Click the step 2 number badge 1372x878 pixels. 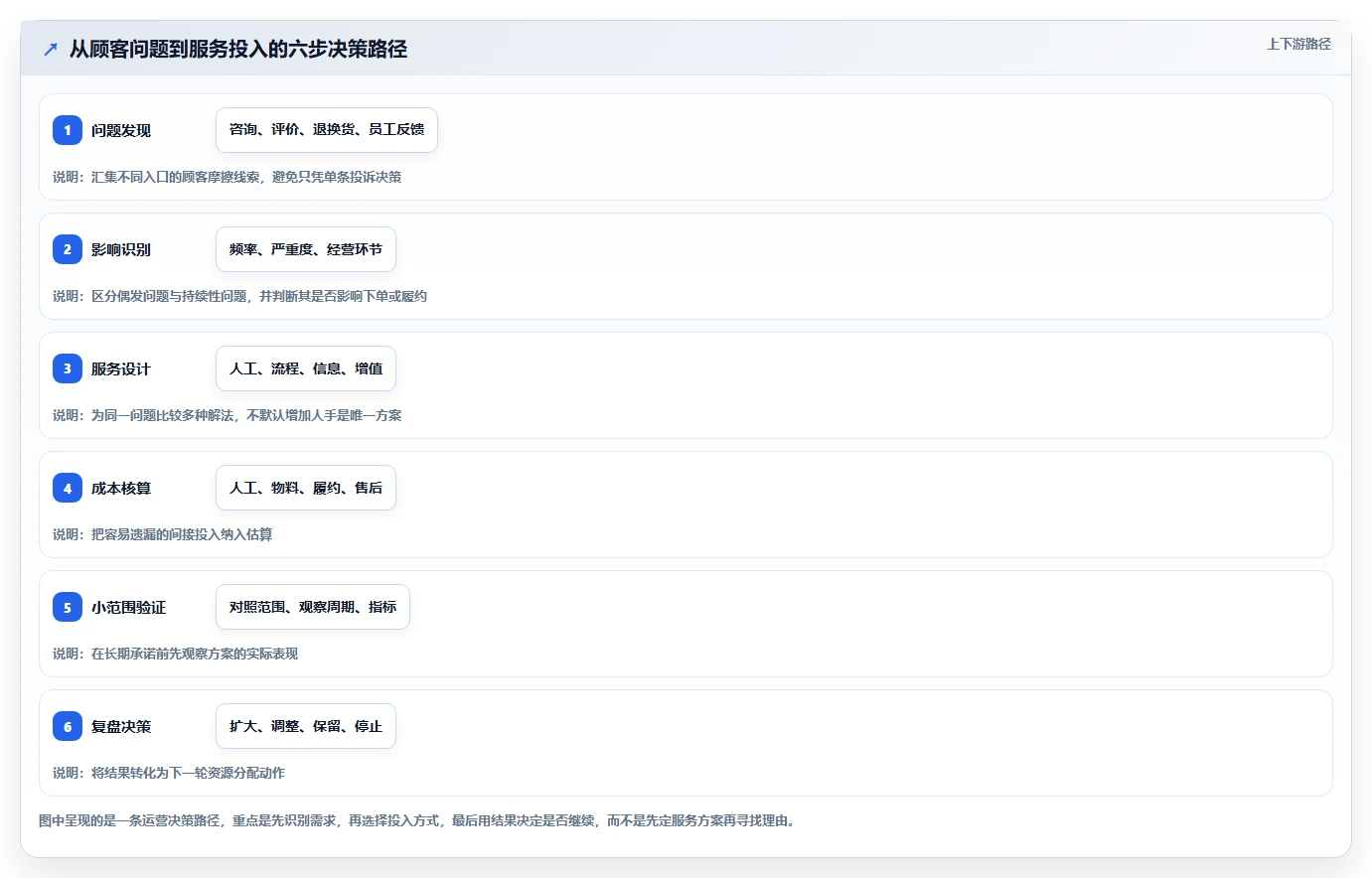(x=68, y=249)
